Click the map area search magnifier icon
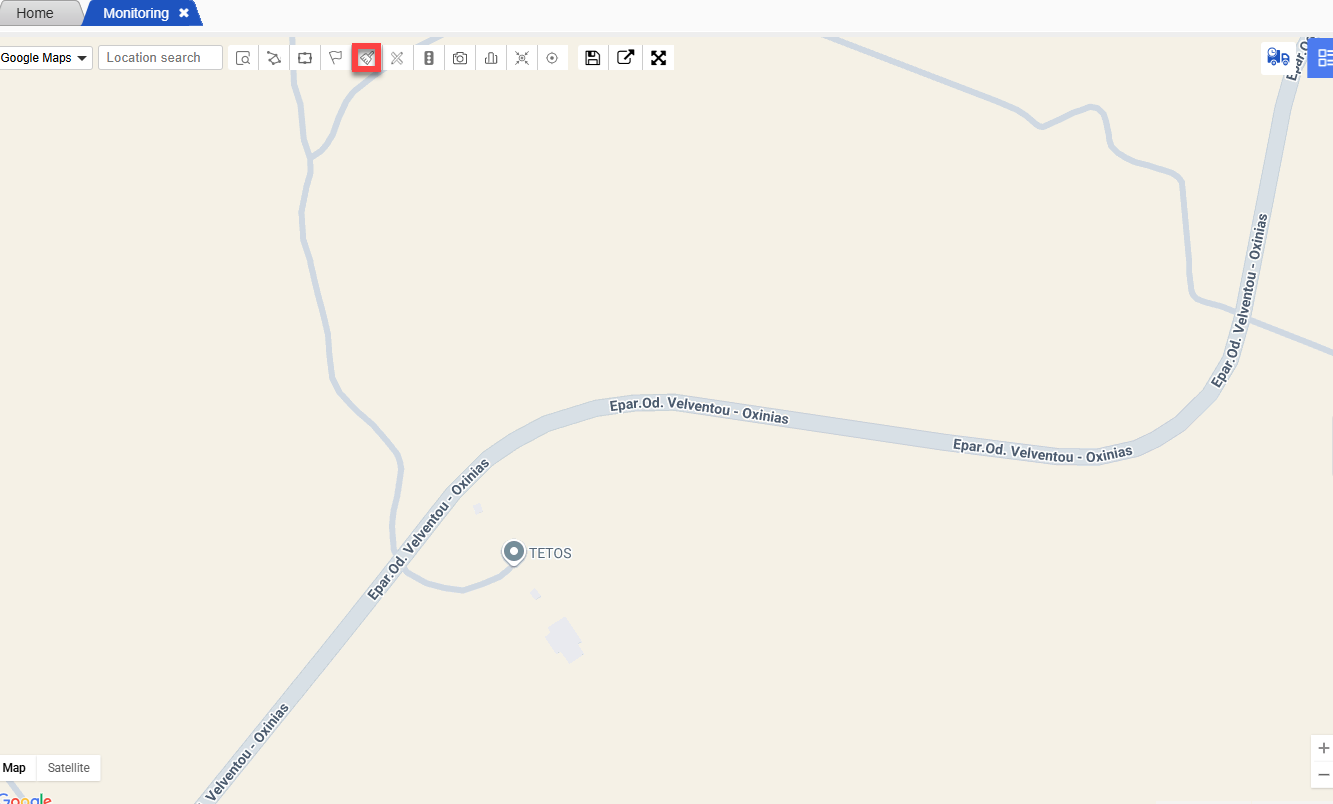The image size is (1333, 804). click(x=243, y=58)
